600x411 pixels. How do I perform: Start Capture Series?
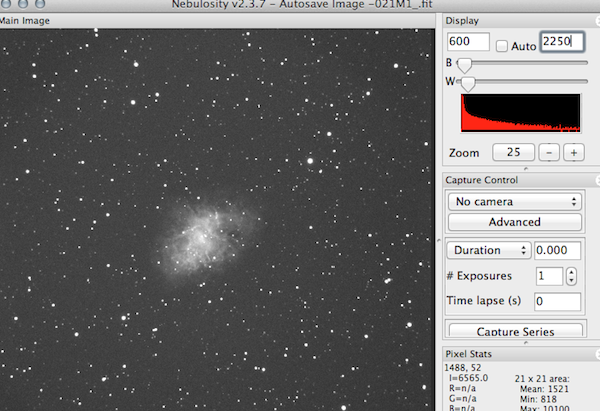click(x=515, y=330)
